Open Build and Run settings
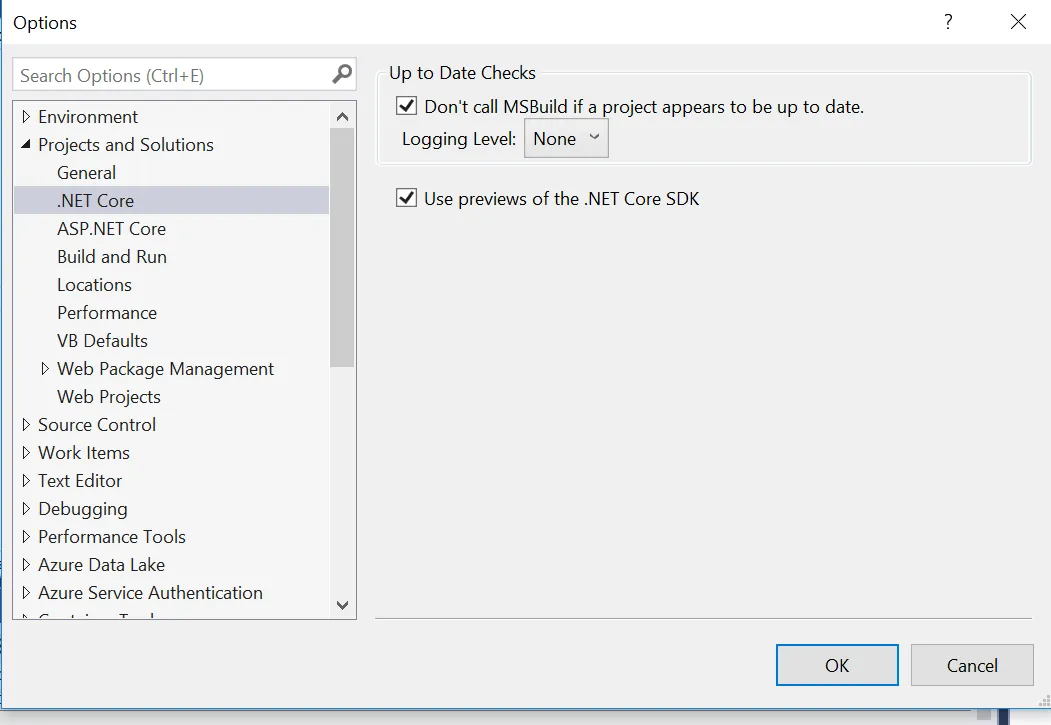Screen dimensions: 1051x725 (x=112, y=257)
